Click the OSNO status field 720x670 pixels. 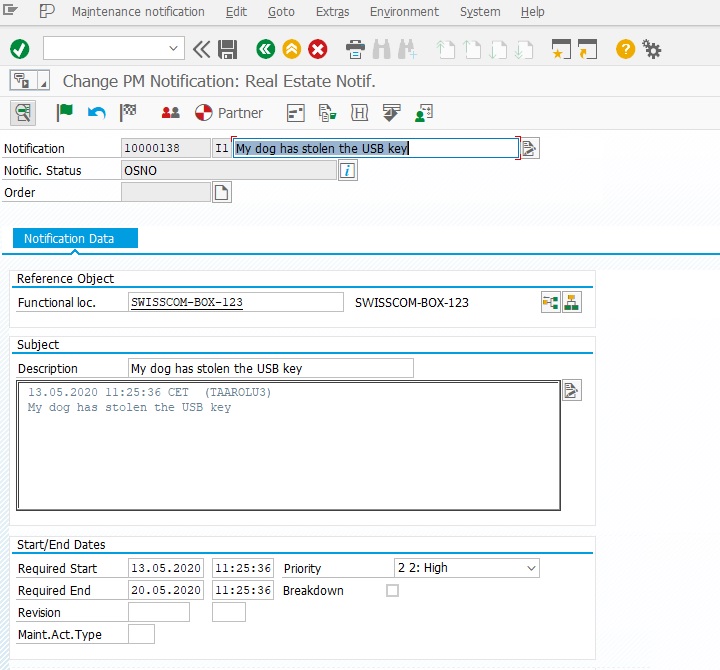click(x=229, y=170)
